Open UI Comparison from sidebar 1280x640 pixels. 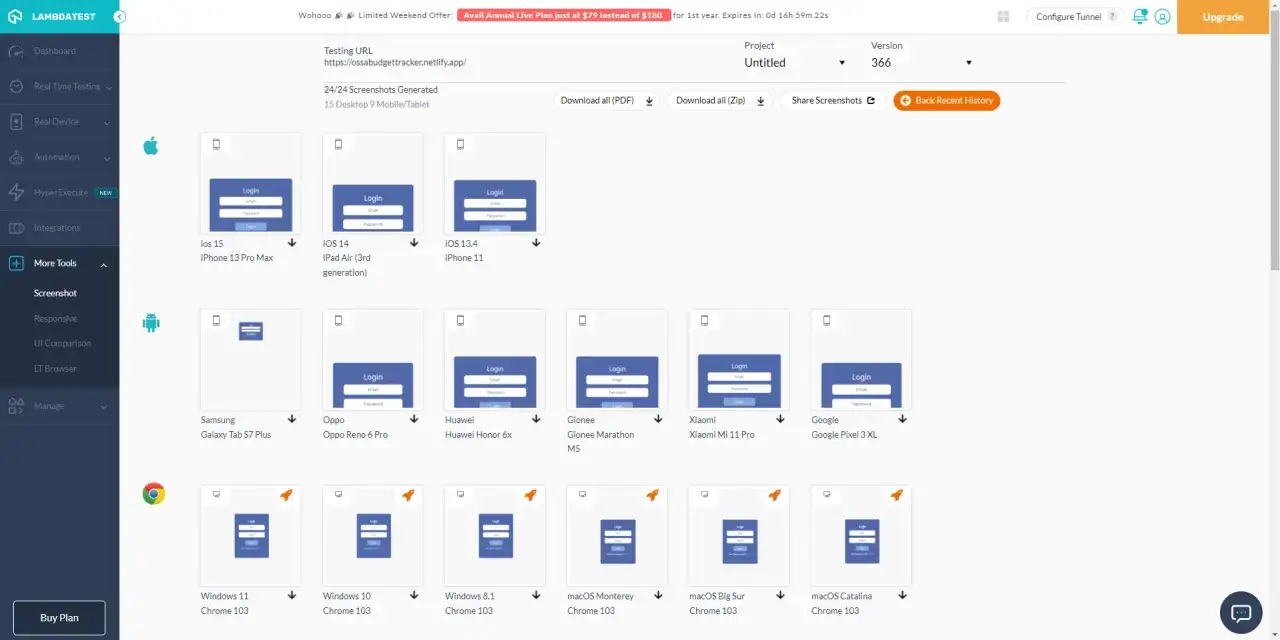[x=62, y=343]
